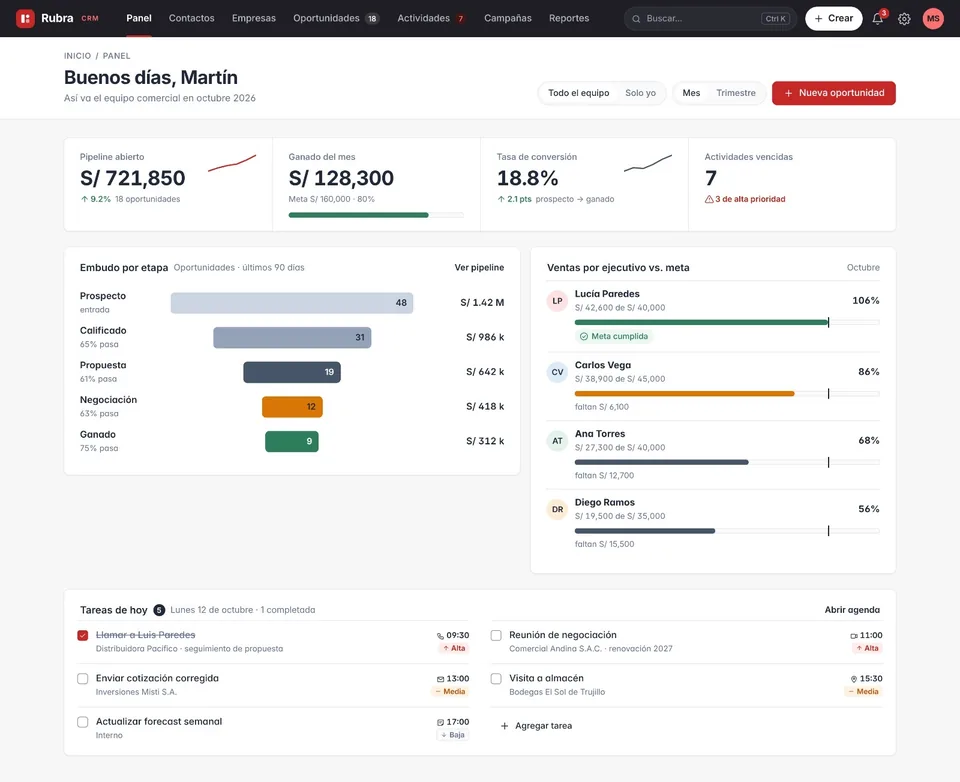Click Carlos Vega orange progress bar
This screenshot has width=960, height=782.
[684, 394]
